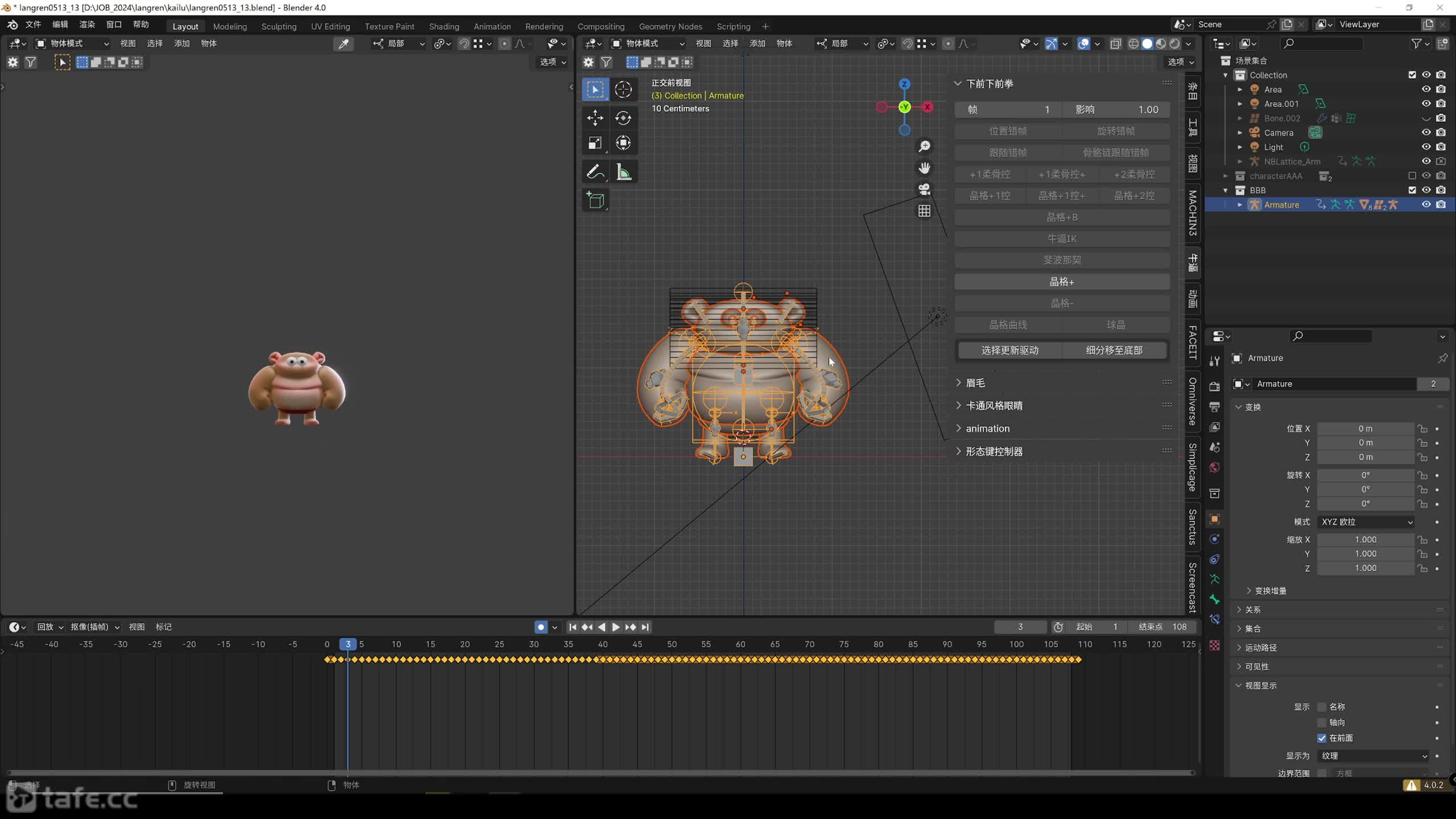
Task: Click the current frame field showing 3
Action: click(x=1020, y=627)
